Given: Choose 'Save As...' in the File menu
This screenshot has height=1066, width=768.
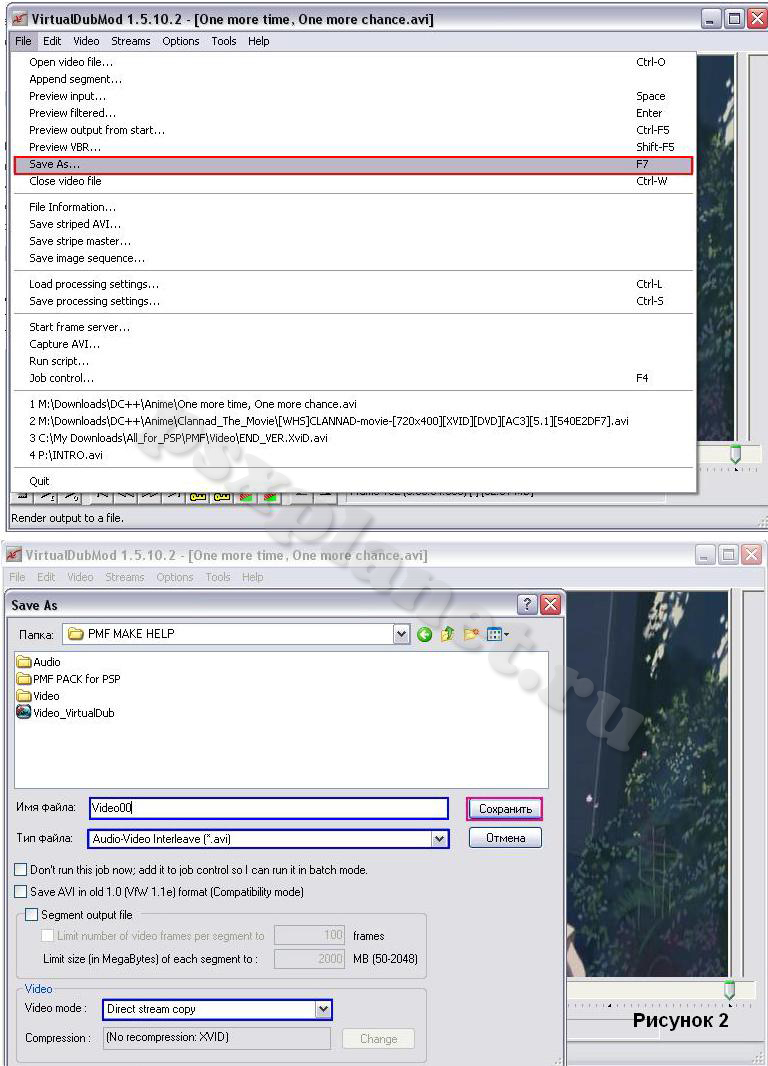Looking at the screenshot, I should (353, 165).
